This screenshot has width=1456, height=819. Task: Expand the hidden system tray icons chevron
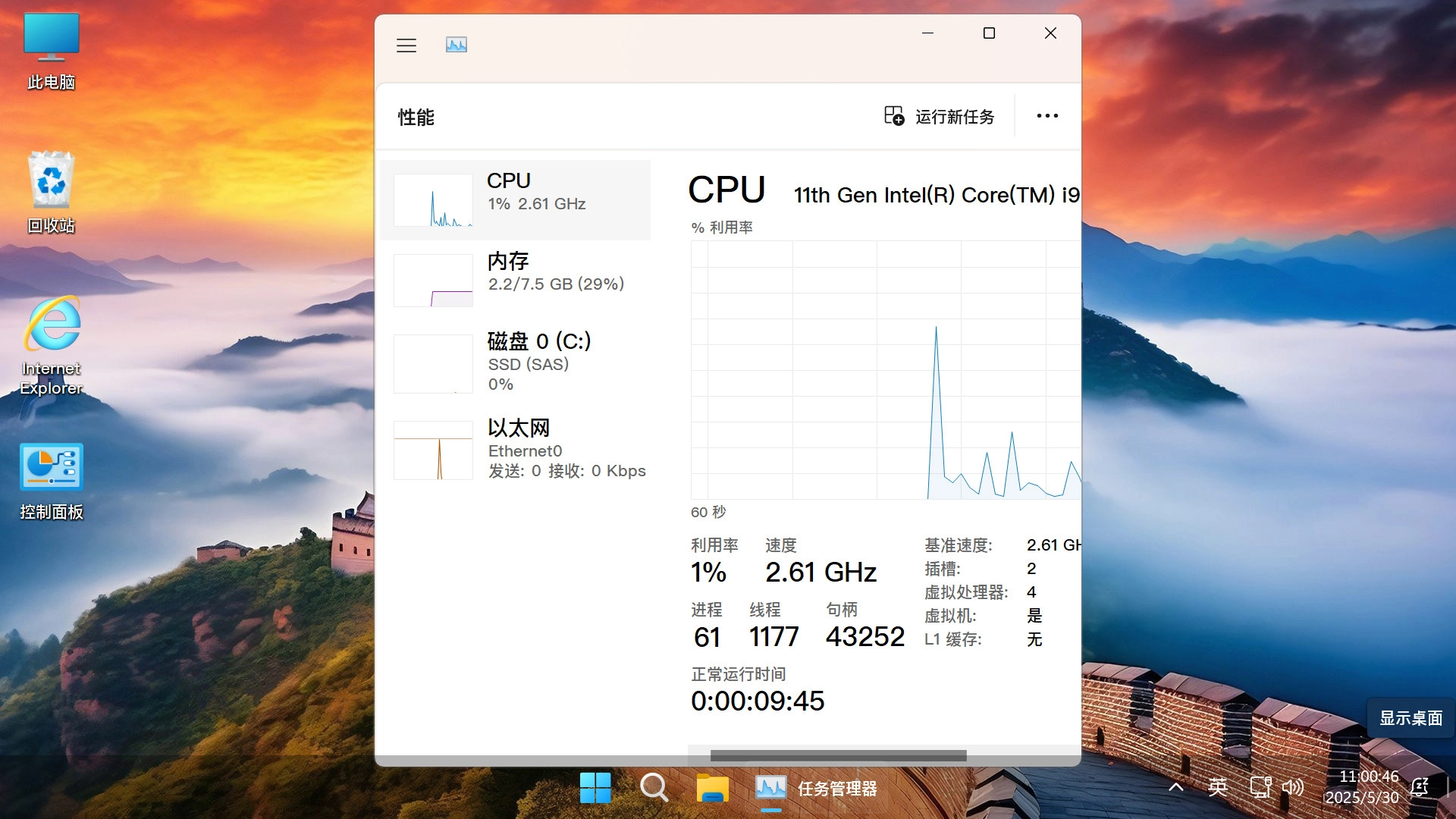point(1175,787)
